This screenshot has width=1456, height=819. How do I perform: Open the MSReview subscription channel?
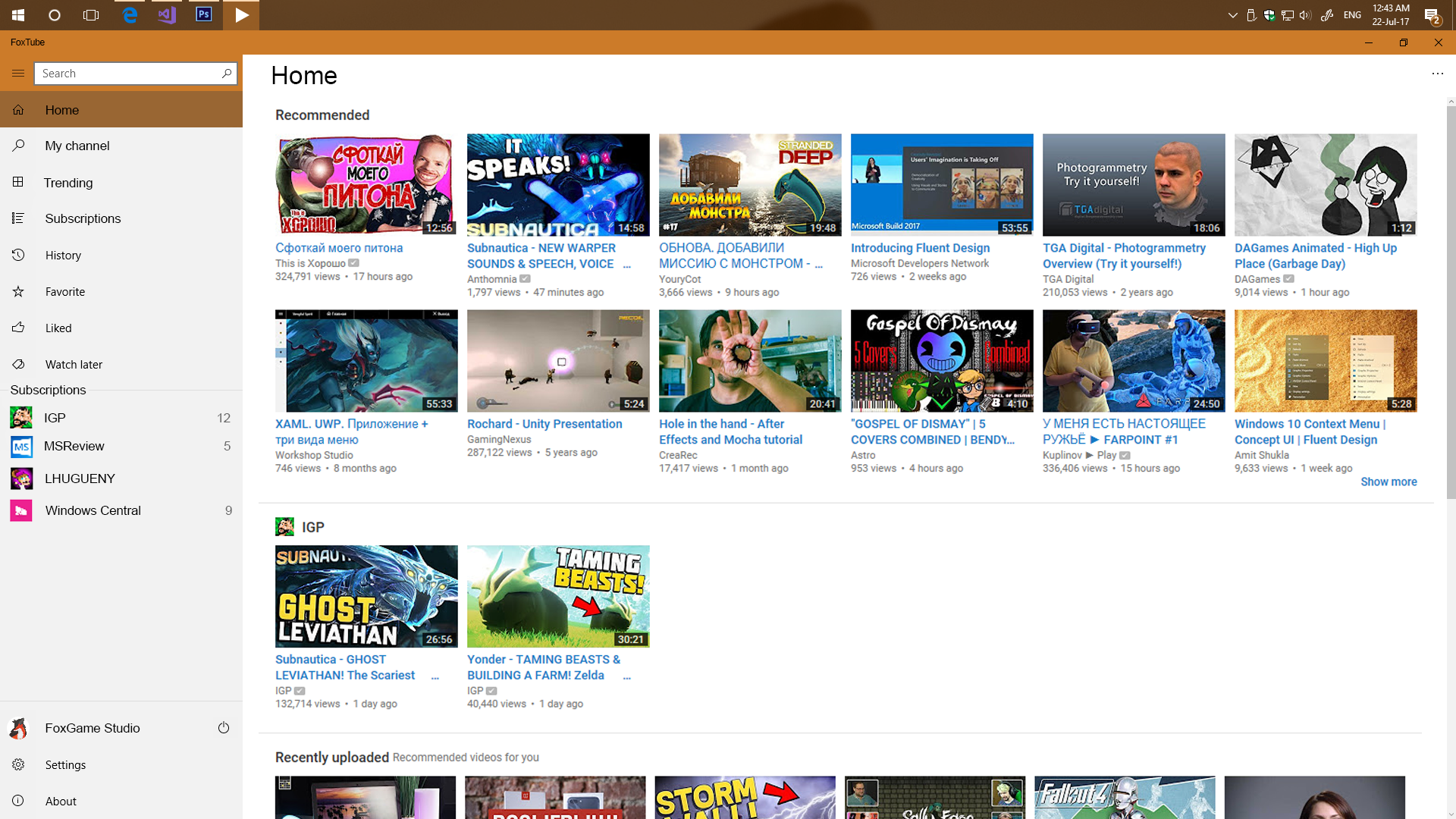pyautogui.click(x=74, y=447)
